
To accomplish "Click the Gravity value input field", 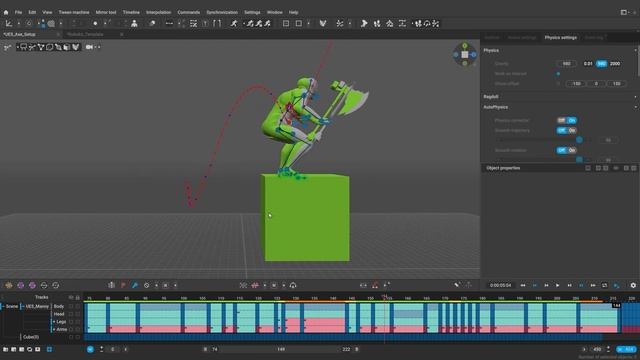I will [x=567, y=64].
